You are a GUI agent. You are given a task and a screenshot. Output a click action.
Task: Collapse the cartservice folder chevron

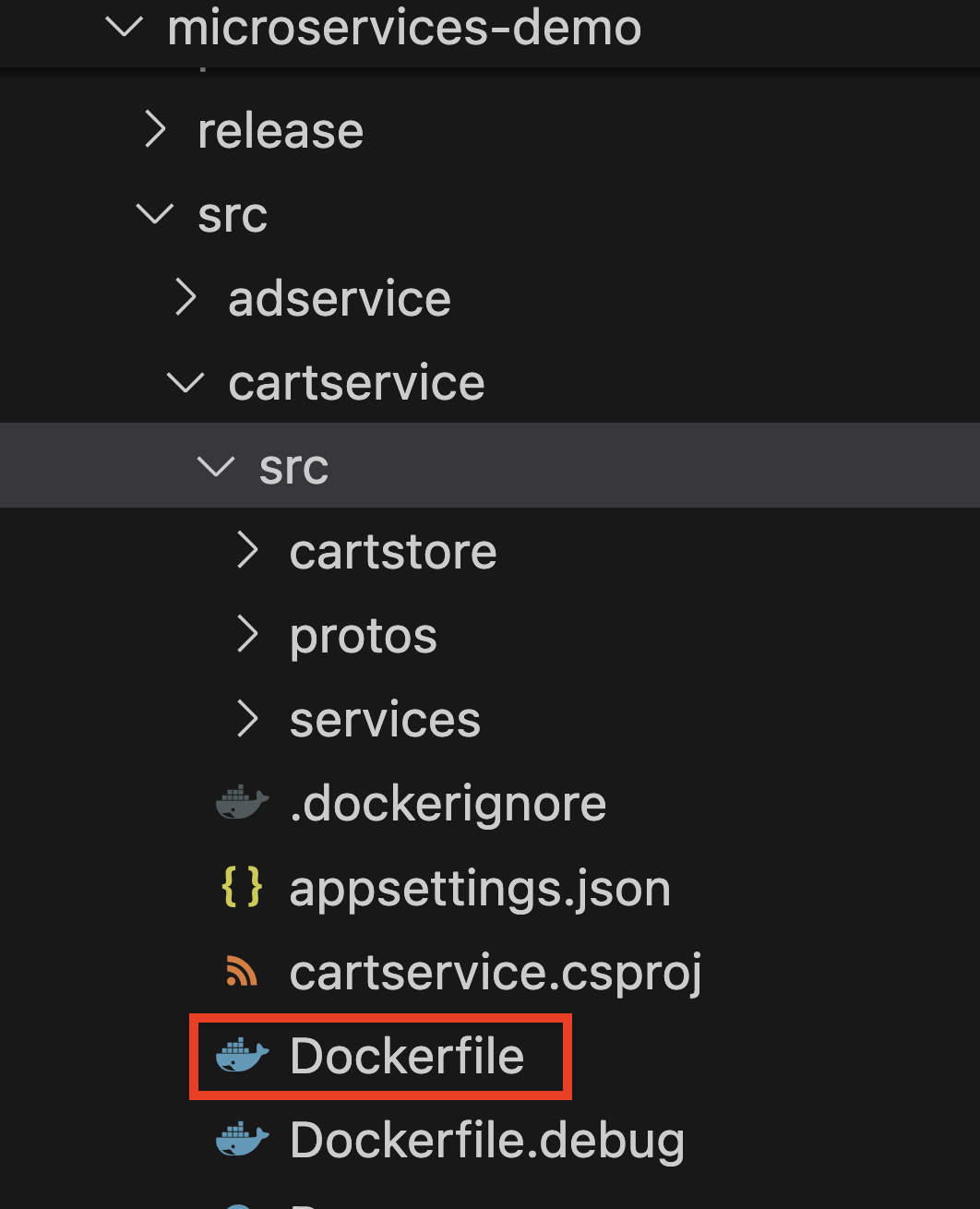click(x=185, y=382)
